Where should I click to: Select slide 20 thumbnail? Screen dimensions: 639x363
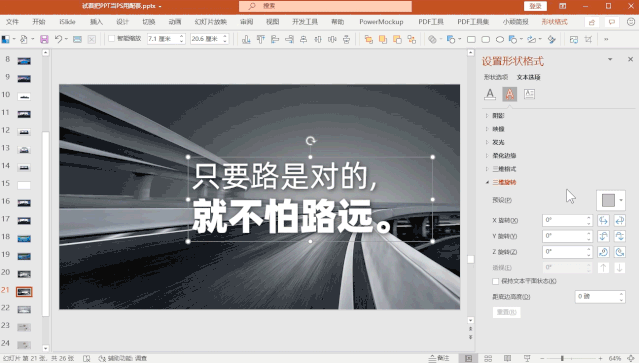[x=24, y=274]
